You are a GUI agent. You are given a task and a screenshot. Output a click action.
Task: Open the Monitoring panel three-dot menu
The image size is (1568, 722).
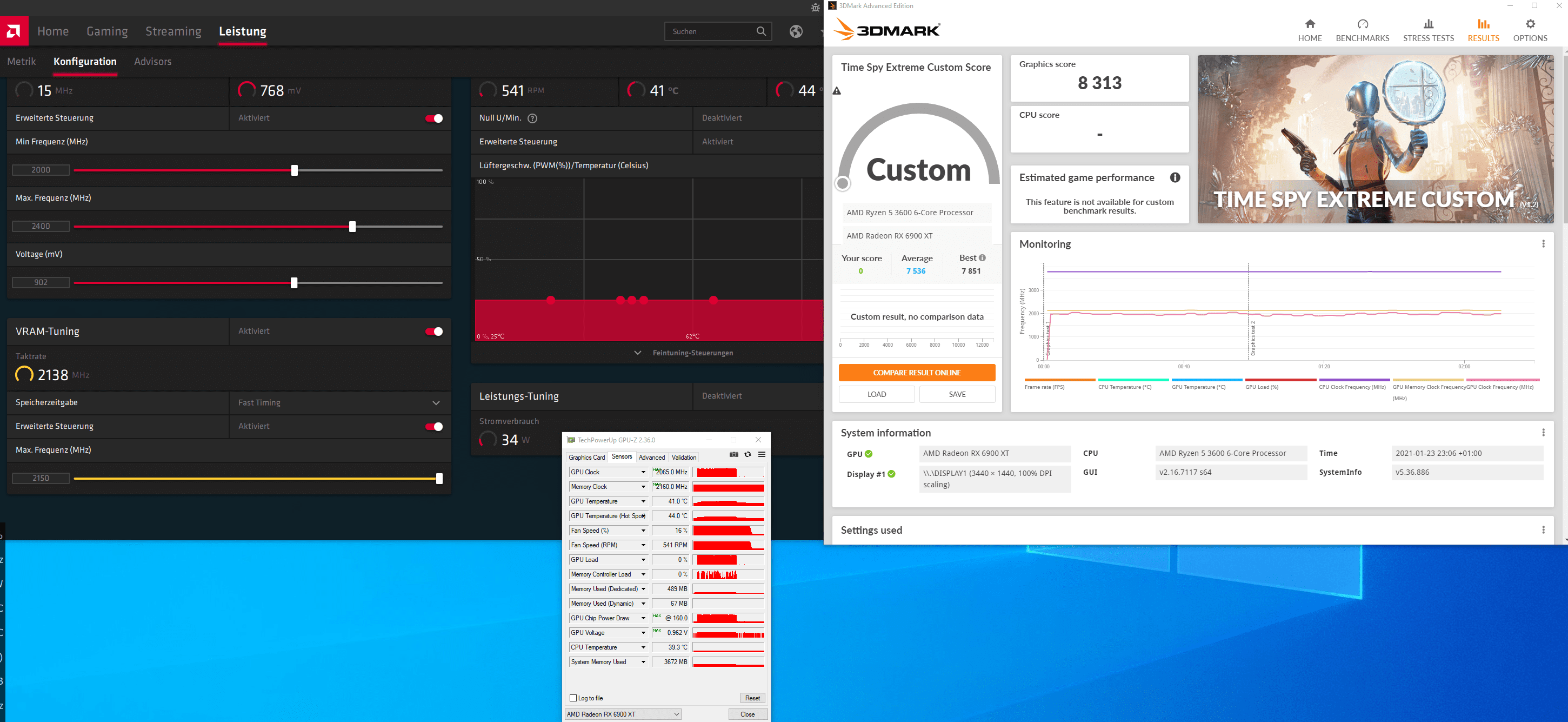pyautogui.click(x=1543, y=244)
